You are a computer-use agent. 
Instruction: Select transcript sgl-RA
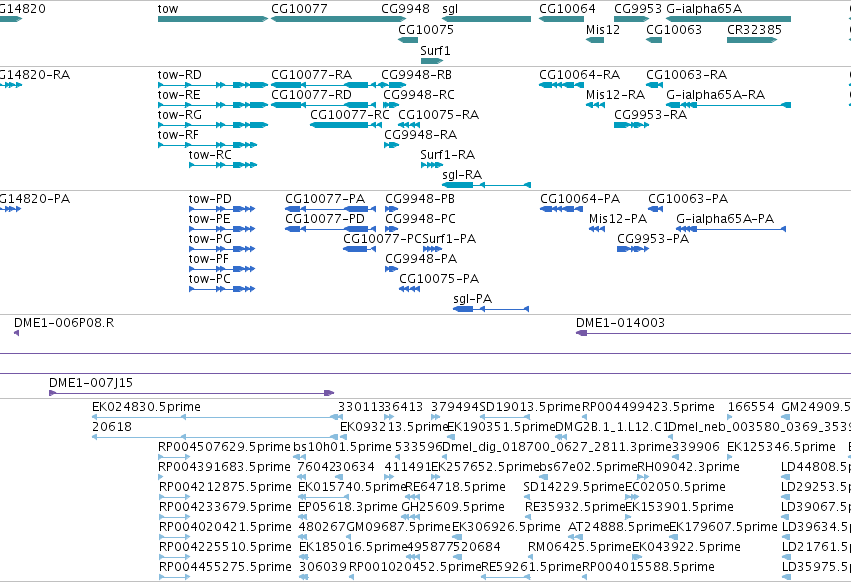click(486, 185)
